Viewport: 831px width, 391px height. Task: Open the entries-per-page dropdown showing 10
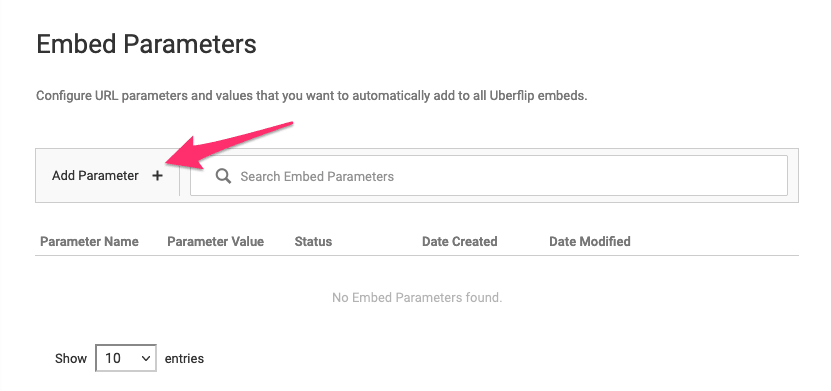[x=126, y=358]
